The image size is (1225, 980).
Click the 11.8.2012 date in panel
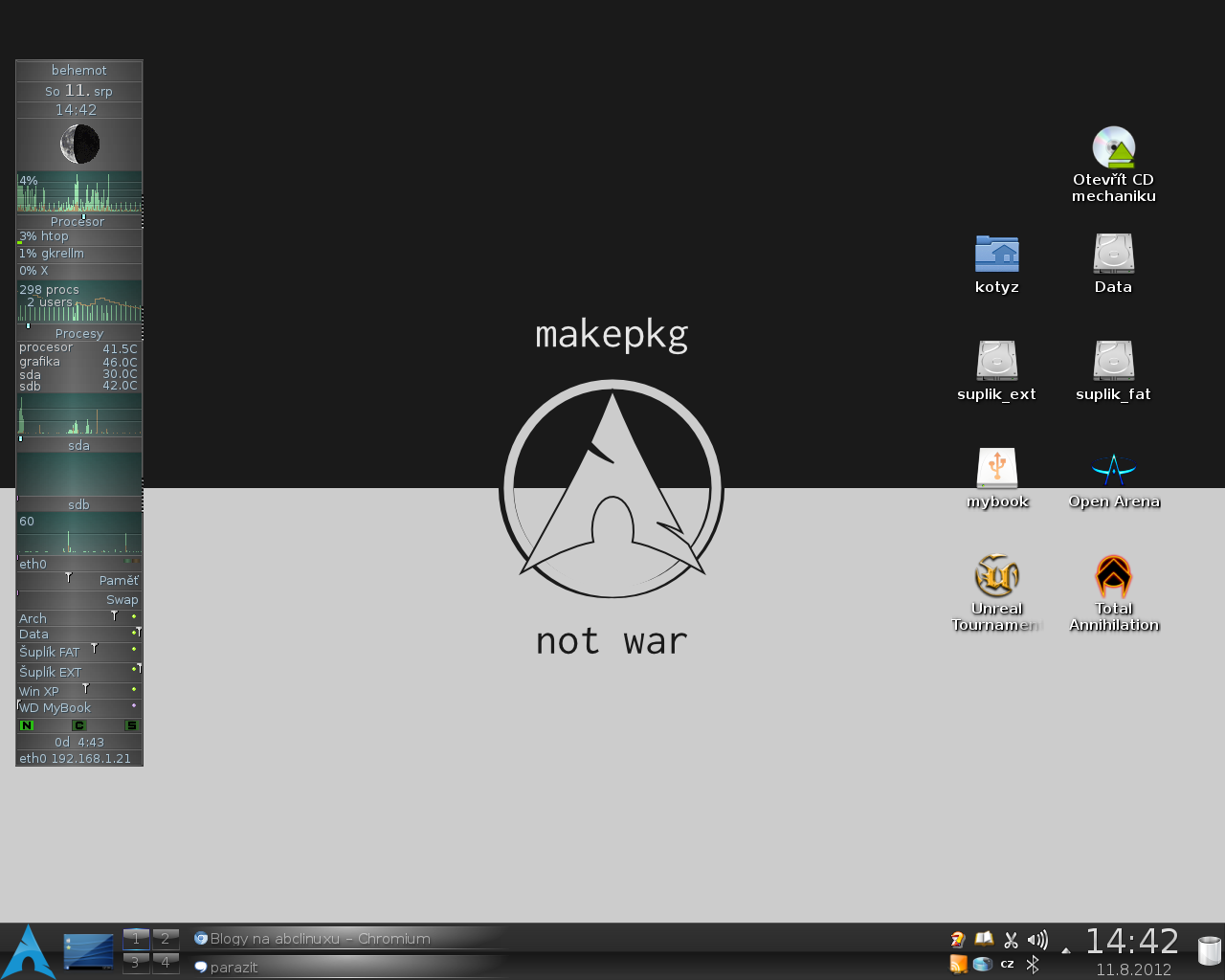pyautogui.click(x=1134, y=969)
